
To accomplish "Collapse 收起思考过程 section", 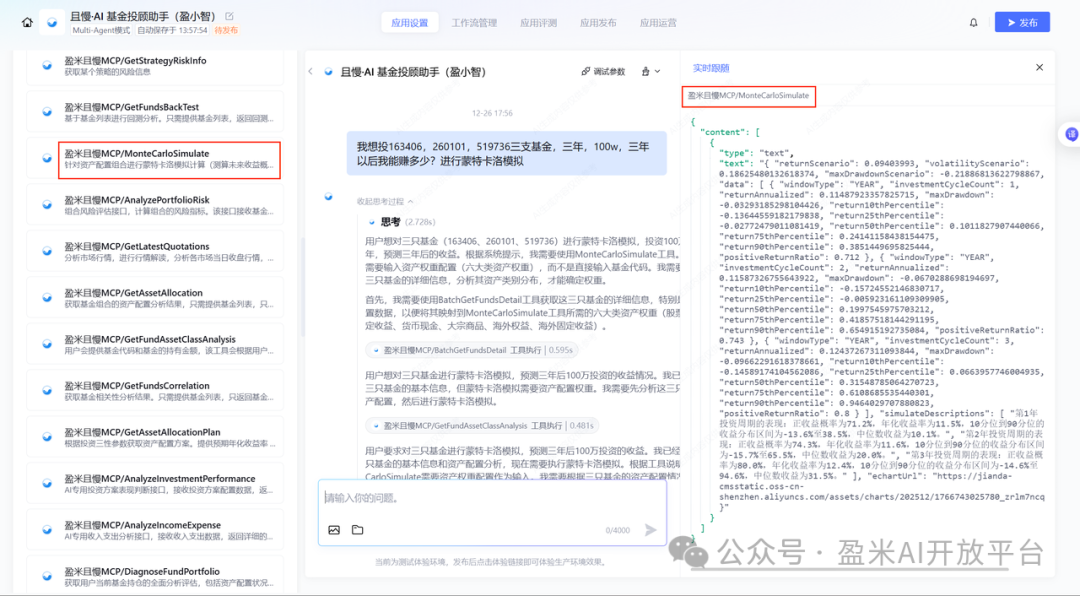I will tap(385, 201).
